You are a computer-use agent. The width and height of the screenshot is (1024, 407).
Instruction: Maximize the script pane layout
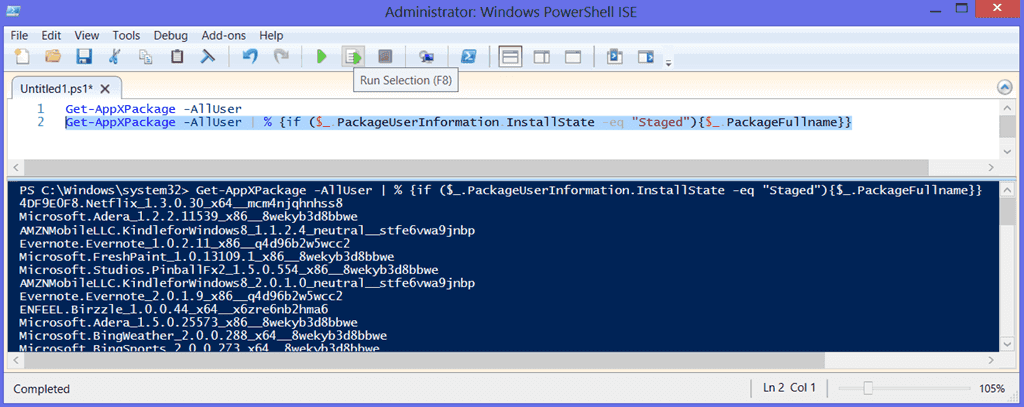pyautogui.click(x=573, y=57)
